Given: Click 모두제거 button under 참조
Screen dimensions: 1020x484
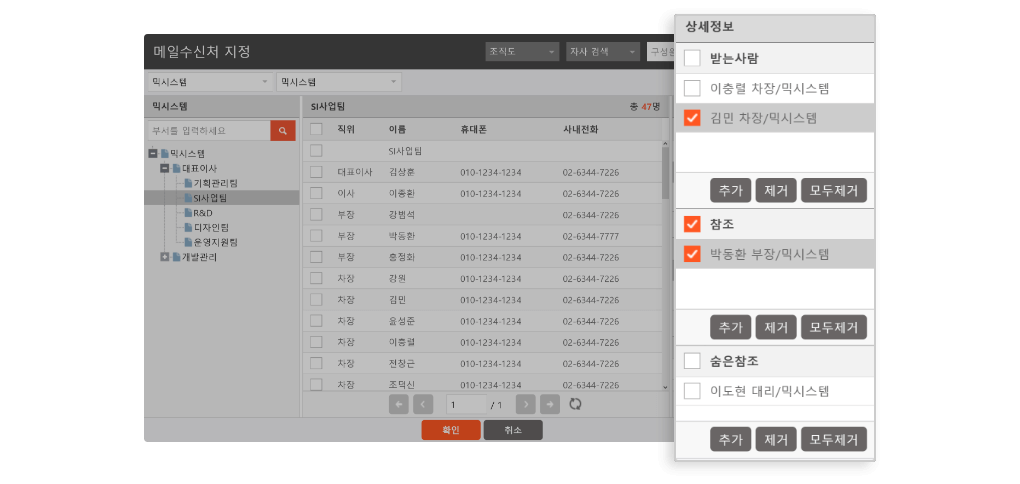Looking at the screenshot, I should 834,327.
